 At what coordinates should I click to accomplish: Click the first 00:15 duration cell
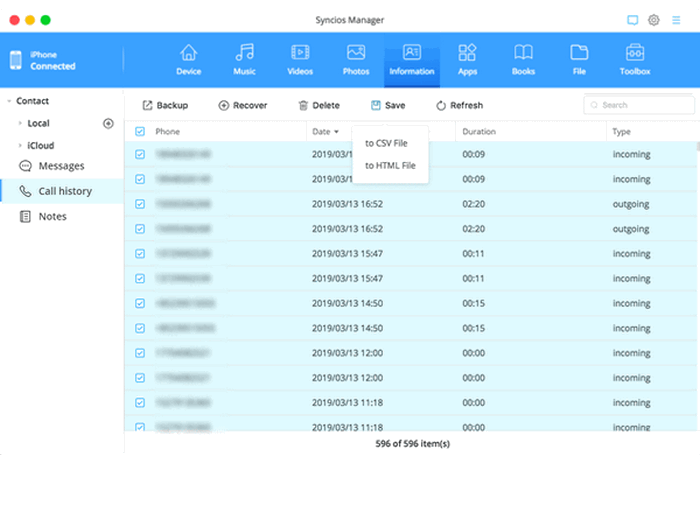[x=473, y=304]
